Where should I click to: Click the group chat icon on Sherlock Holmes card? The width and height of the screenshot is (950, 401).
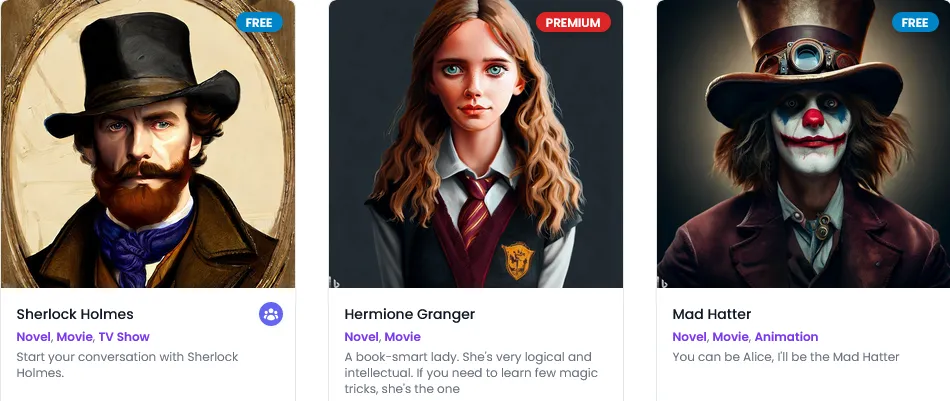point(271,314)
